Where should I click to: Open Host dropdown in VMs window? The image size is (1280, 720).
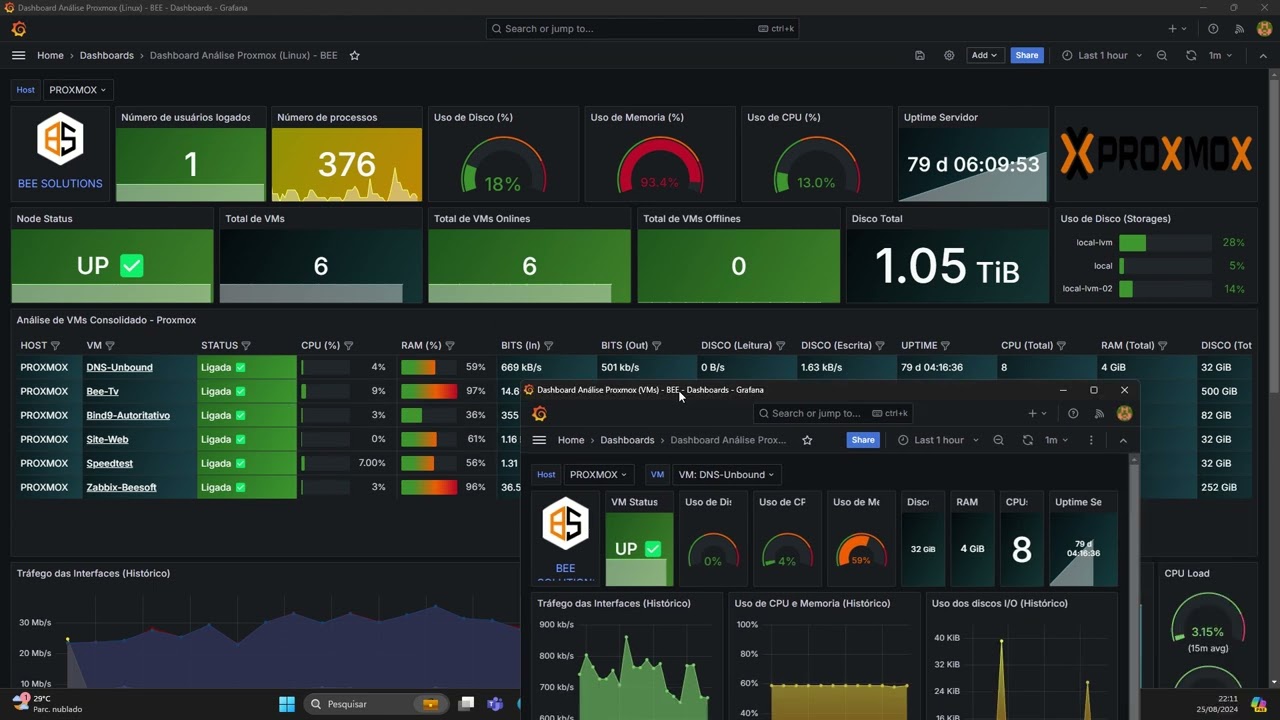pyautogui.click(x=598, y=475)
